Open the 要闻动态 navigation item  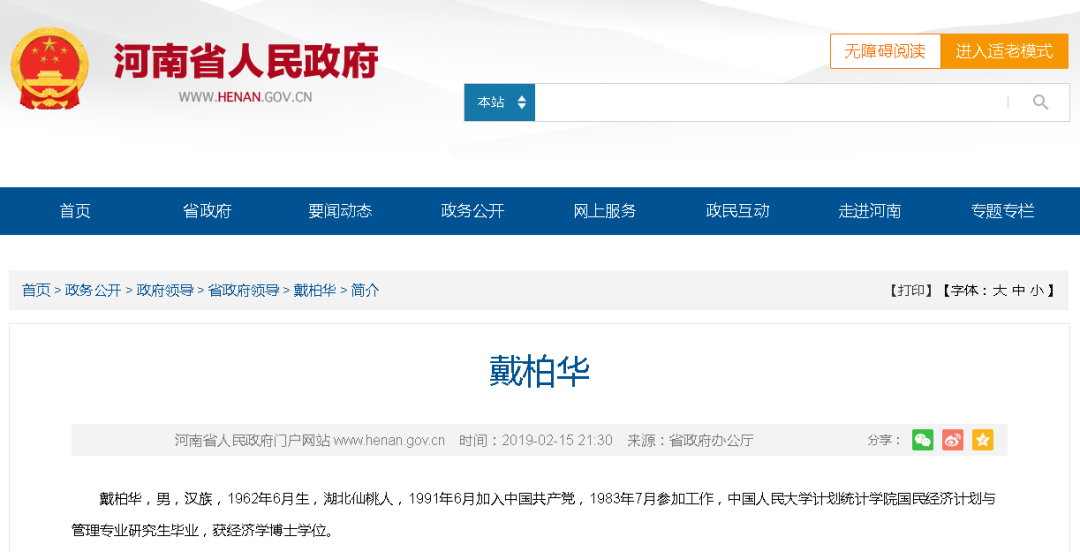(340, 211)
